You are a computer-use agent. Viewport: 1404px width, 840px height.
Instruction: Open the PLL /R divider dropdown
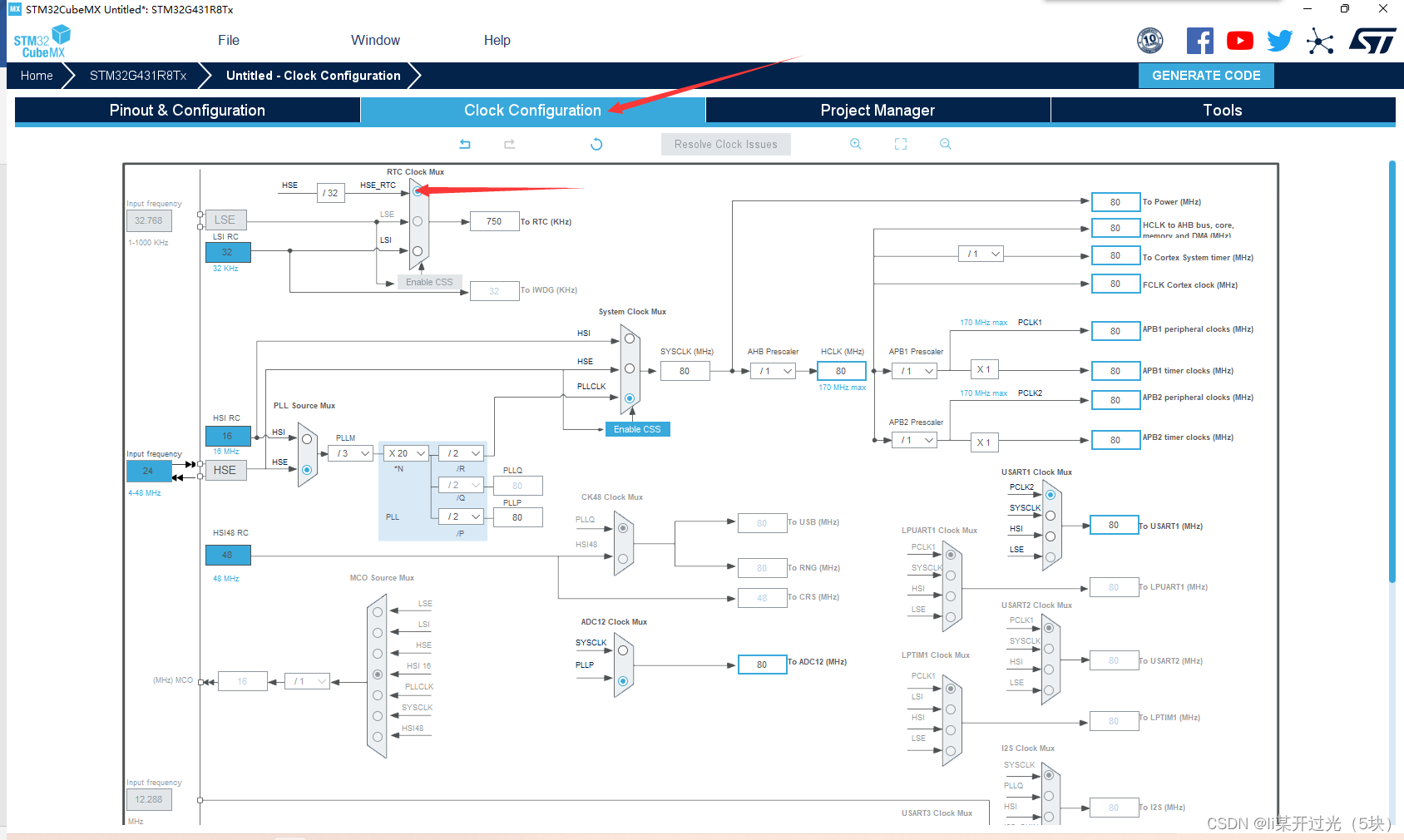click(461, 453)
